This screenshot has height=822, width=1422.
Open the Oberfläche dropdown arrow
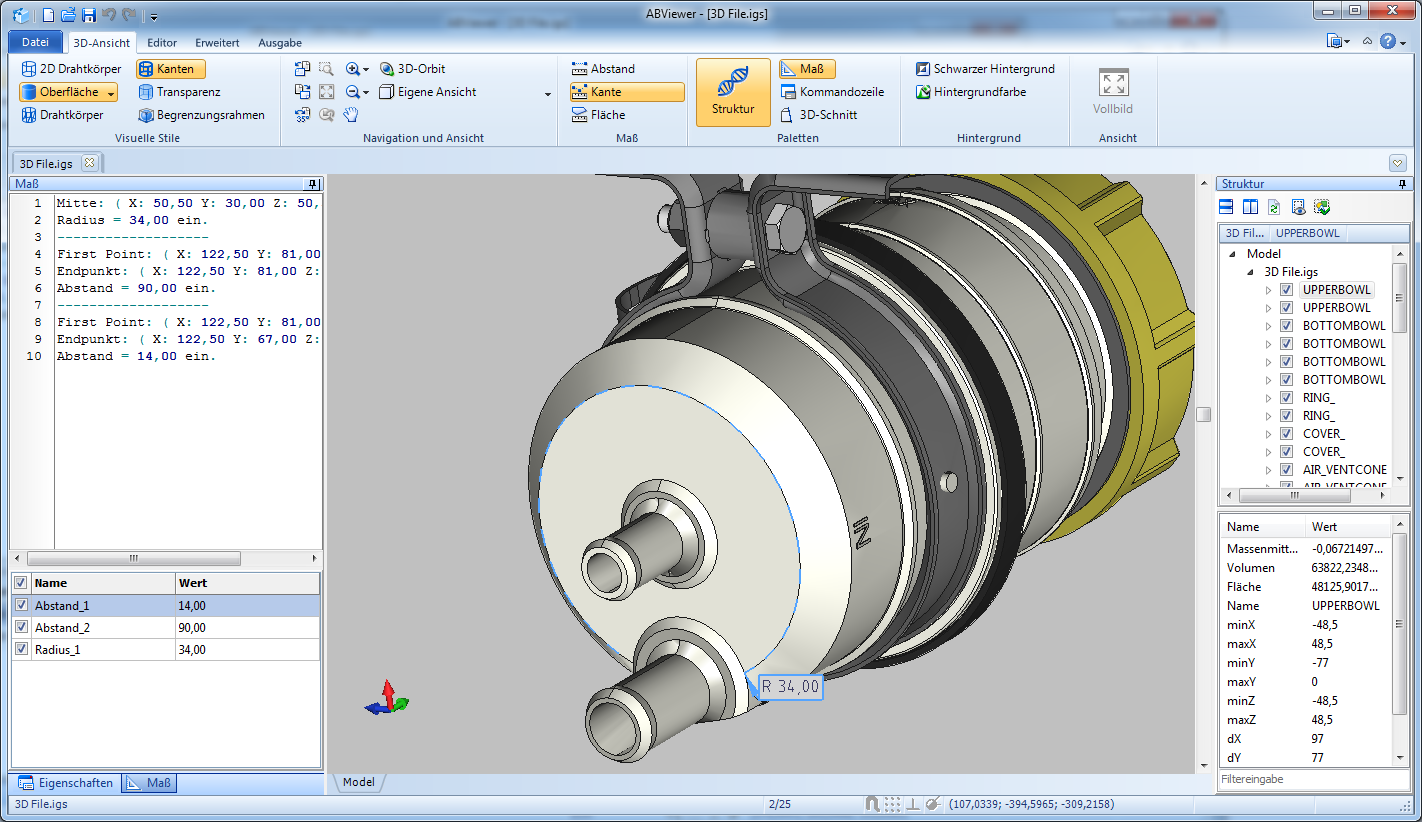coord(110,92)
